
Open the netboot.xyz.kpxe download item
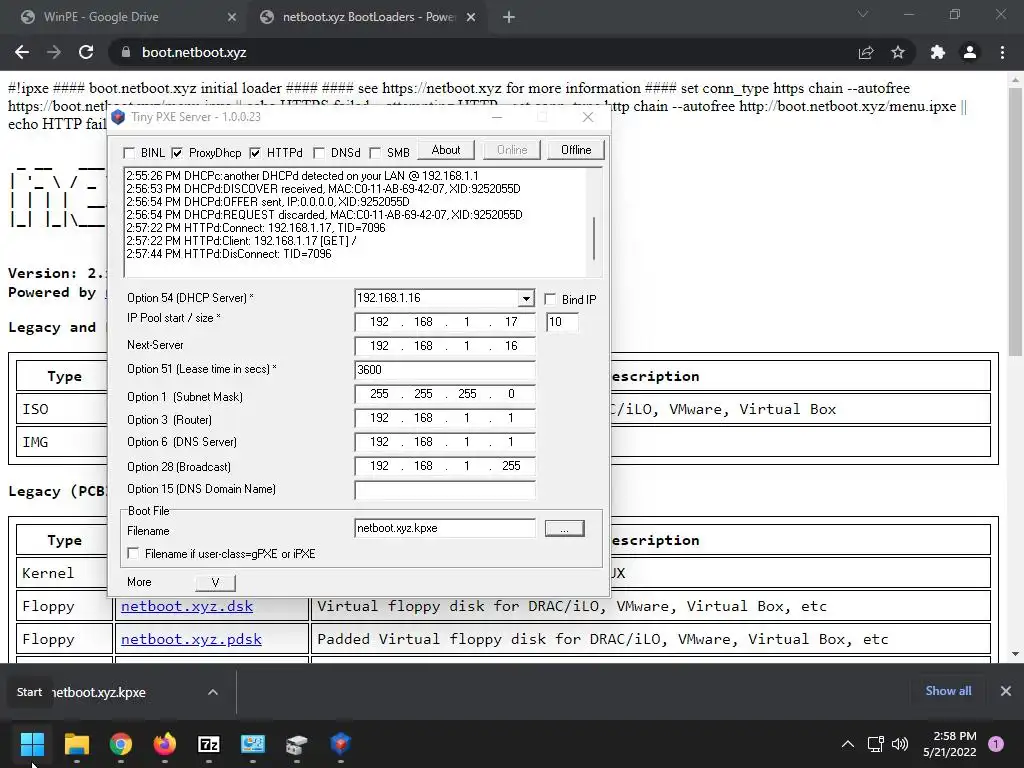tap(98, 692)
